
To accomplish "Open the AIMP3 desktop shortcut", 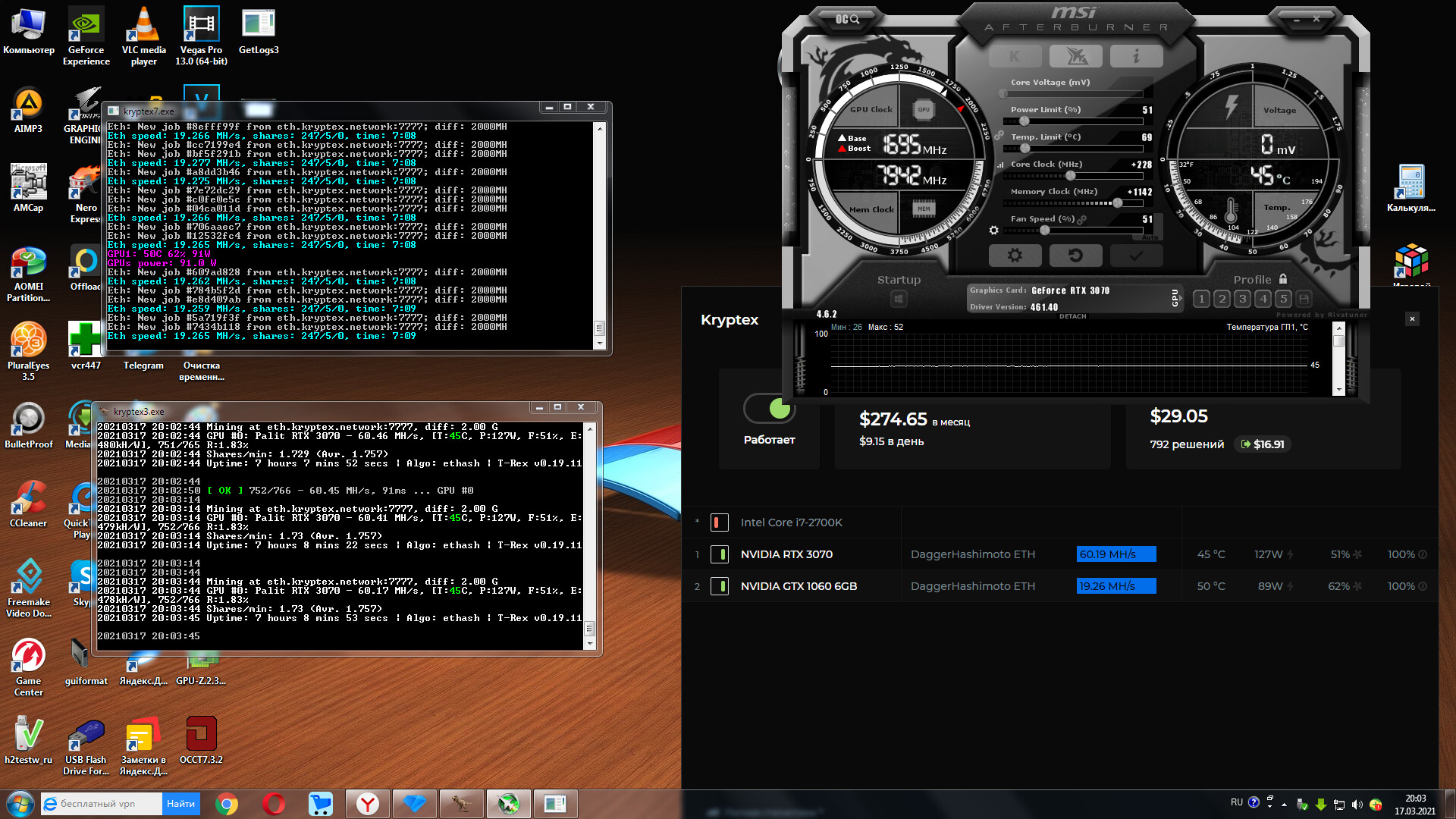I will [x=28, y=111].
